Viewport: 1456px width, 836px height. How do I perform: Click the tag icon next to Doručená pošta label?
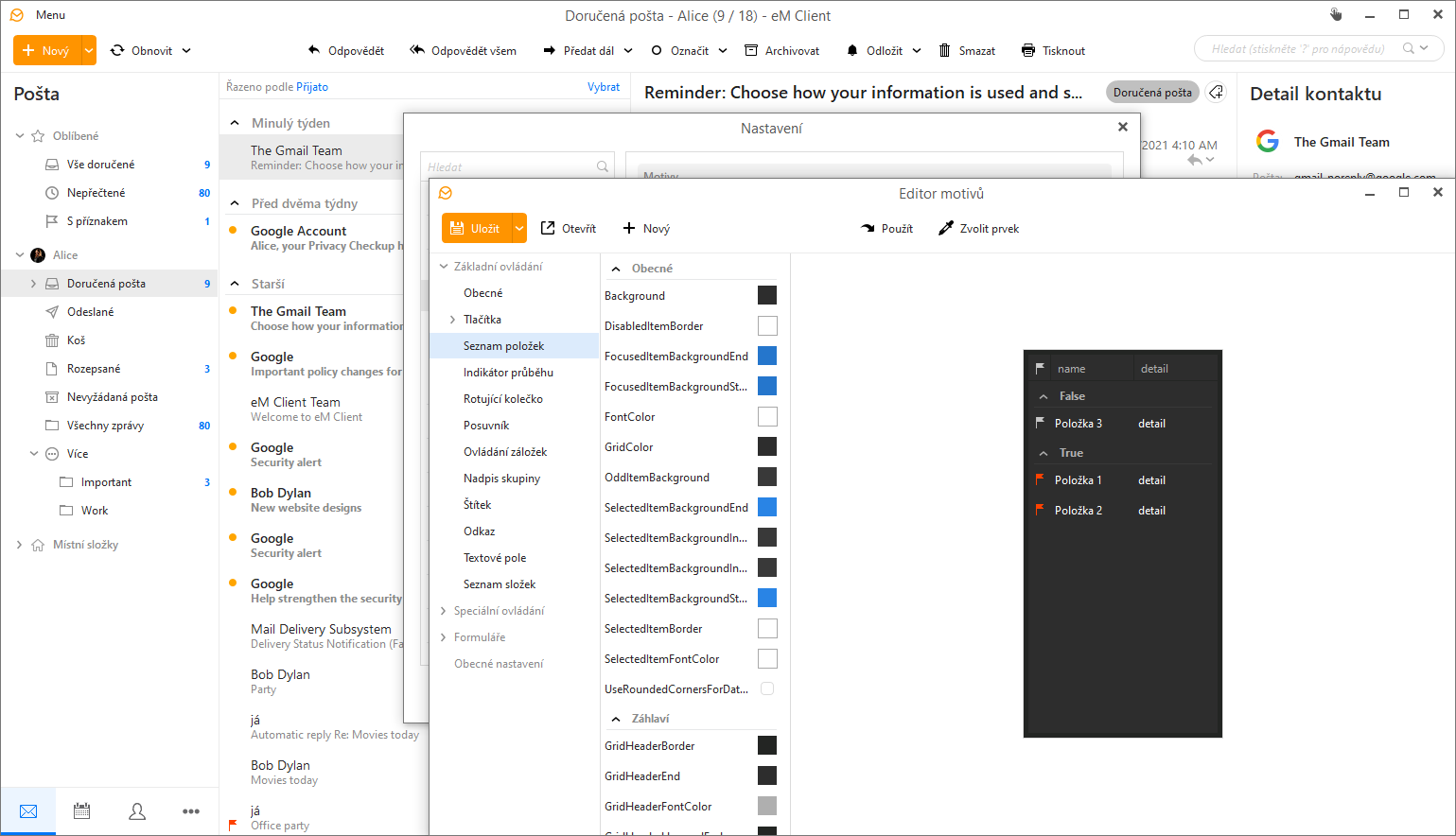coord(1217,92)
